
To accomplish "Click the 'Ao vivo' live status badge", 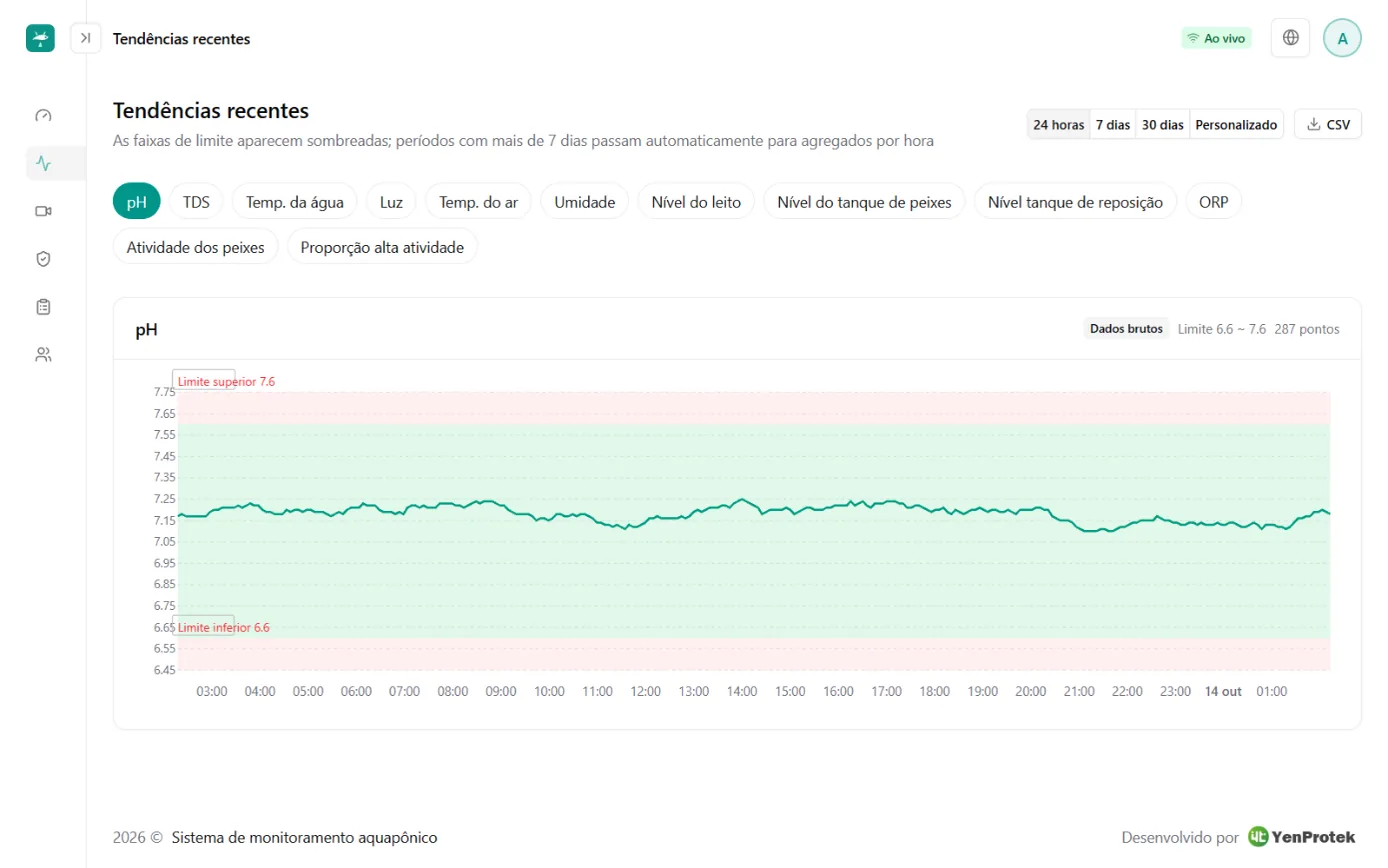I will click(x=1216, y=38).
